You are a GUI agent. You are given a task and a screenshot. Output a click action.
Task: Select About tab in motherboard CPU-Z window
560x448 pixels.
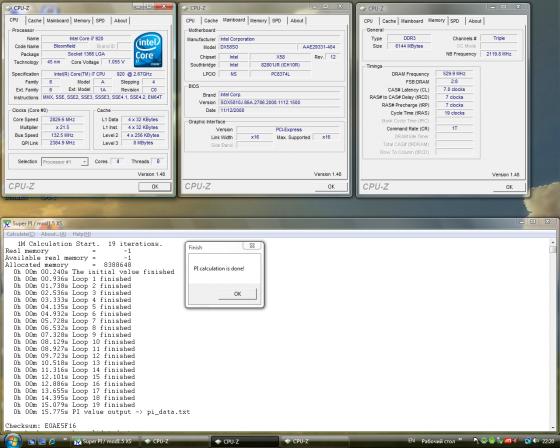pos(296,21)
